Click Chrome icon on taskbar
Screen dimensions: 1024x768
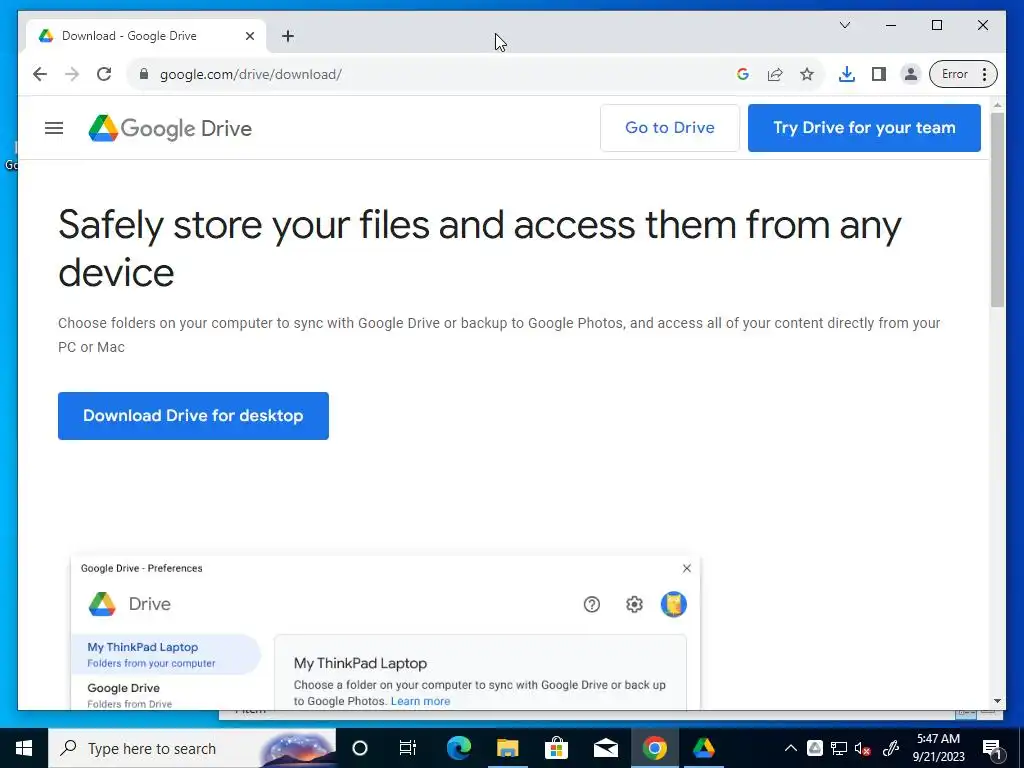pyautogui.click(x=654, y=748)
